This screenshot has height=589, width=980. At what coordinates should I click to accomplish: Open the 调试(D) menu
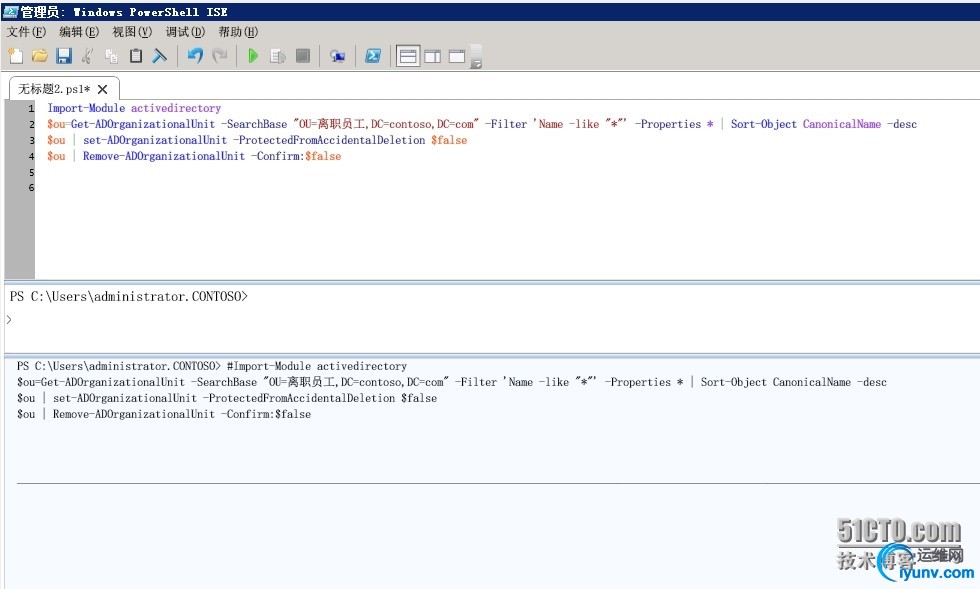point(184,32)
